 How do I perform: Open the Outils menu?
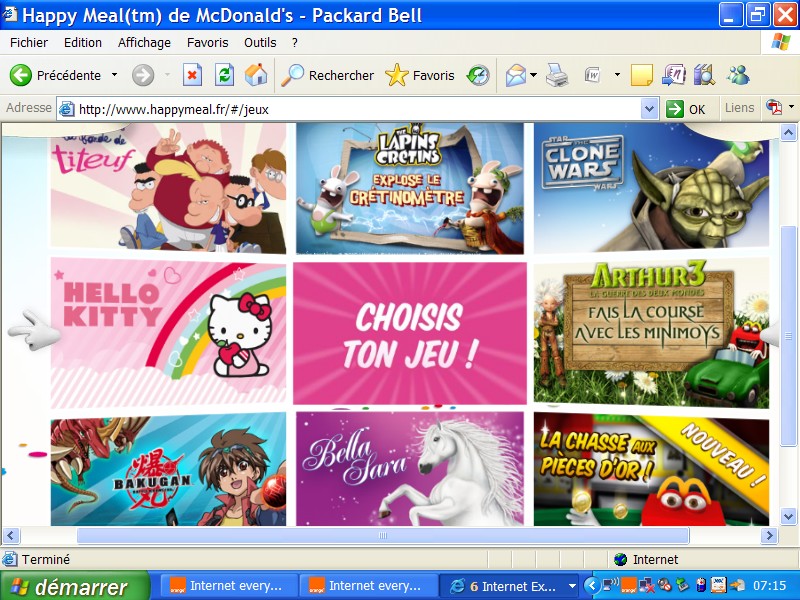point(260,42)
